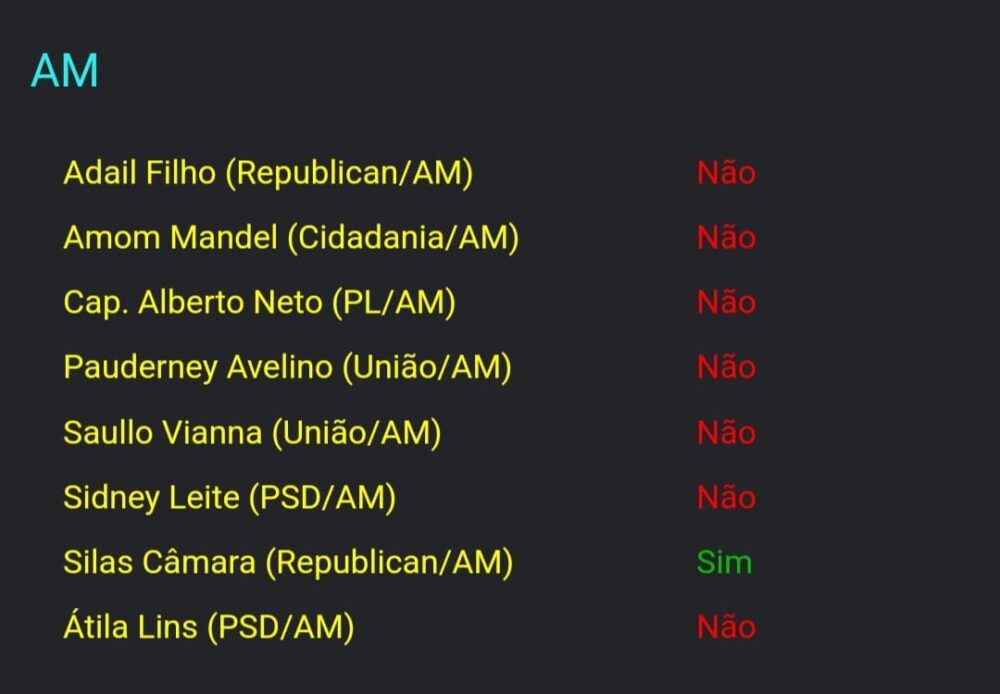Select Silas Câmara's name in the list
The image size is (1000, 694).
coord(159,563)
